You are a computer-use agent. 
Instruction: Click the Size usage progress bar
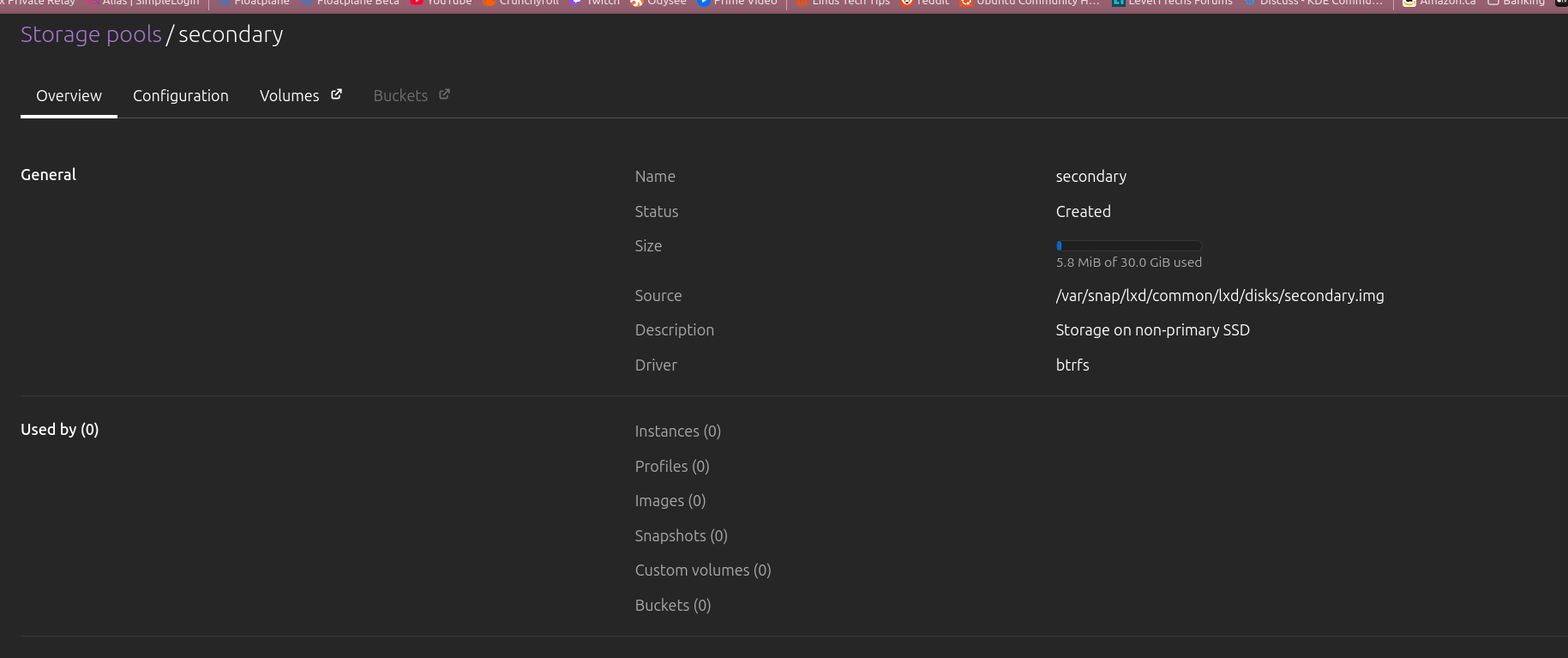[x=1129, y=245]
